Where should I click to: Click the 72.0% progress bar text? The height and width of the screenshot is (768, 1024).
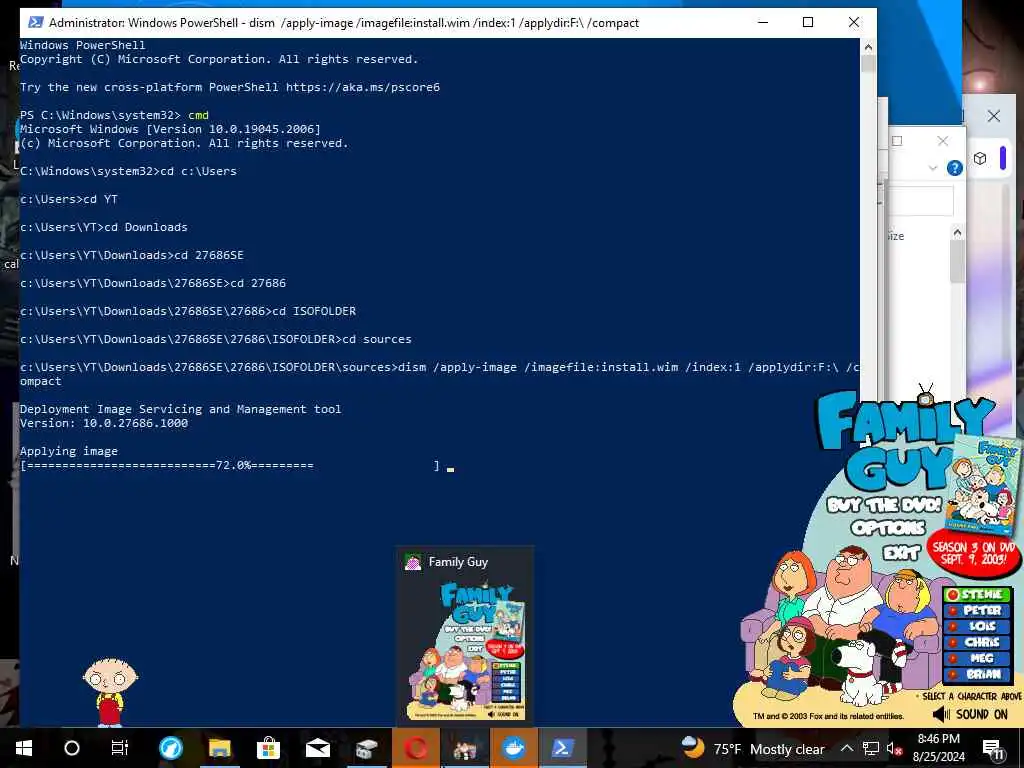(x=233, y=465)
